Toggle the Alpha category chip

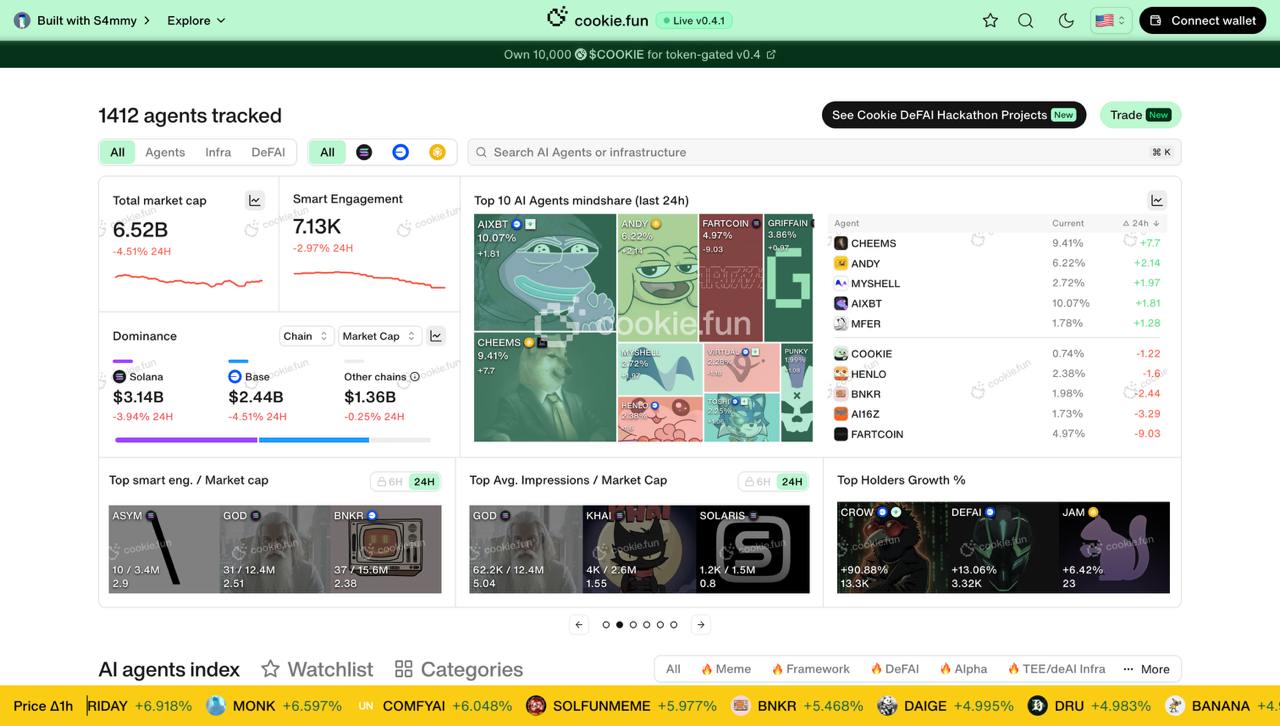tap(964, 669)
